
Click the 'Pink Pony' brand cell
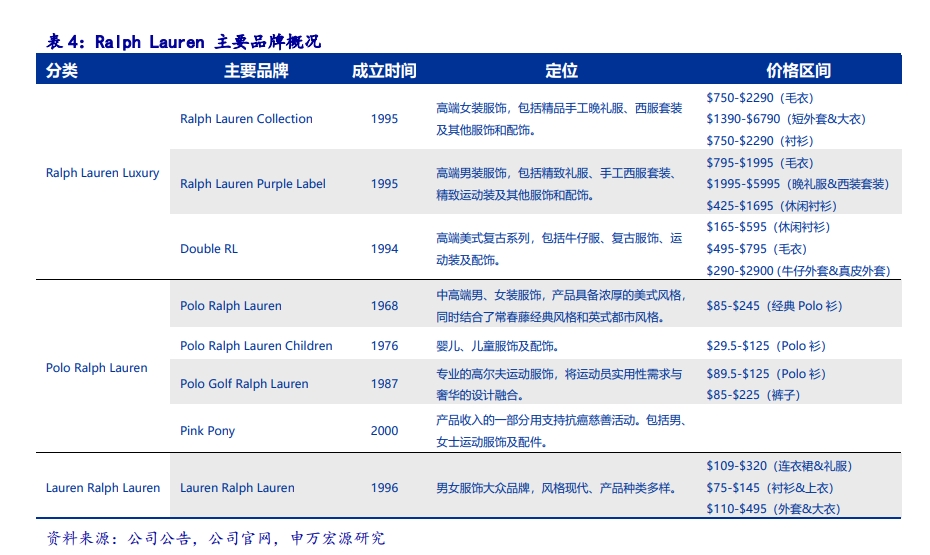coord(208,430)
